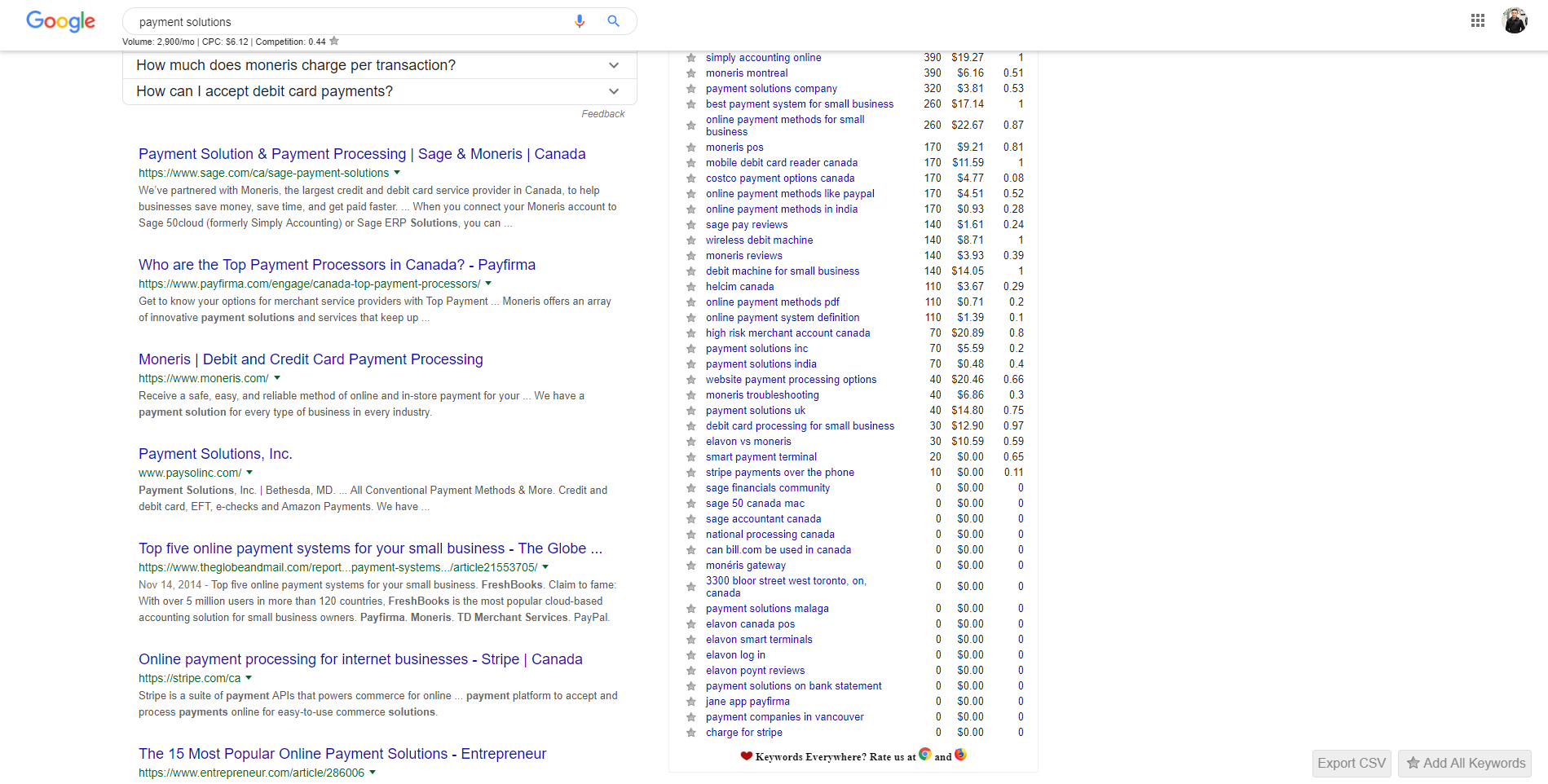Star keyword 'payment solutions uk'

click(x=691, y=411)
